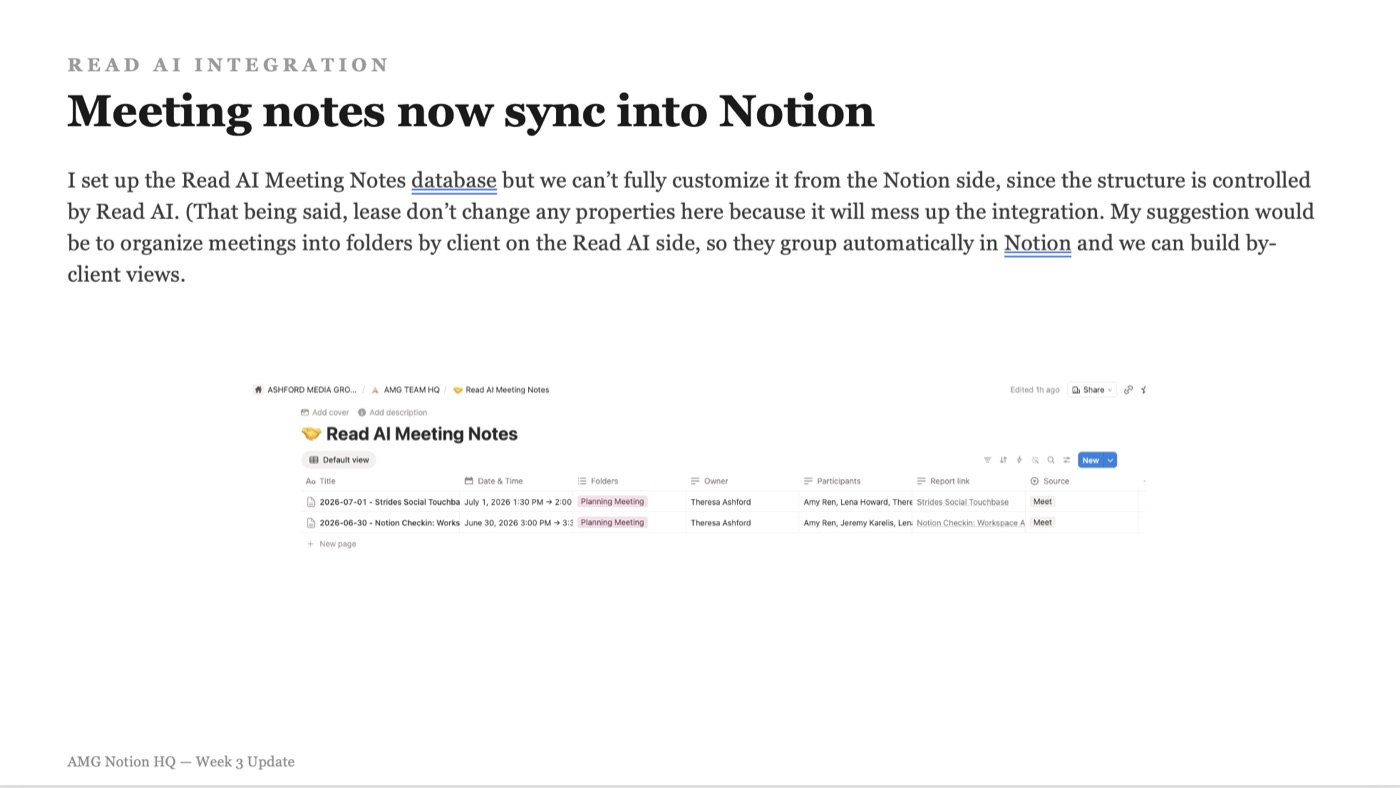Click the June 30, 2026 3:00 PM date cell
The image size is (1400, 788).
(518, 523)
